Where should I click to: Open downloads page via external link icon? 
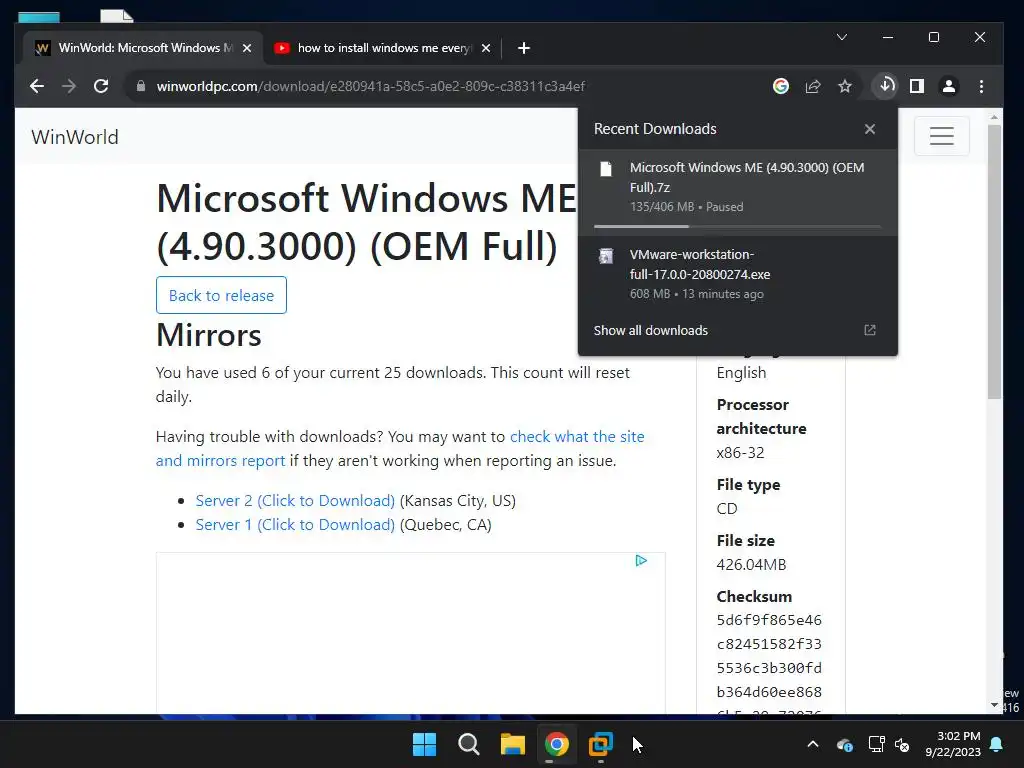[x=870, y=330]
